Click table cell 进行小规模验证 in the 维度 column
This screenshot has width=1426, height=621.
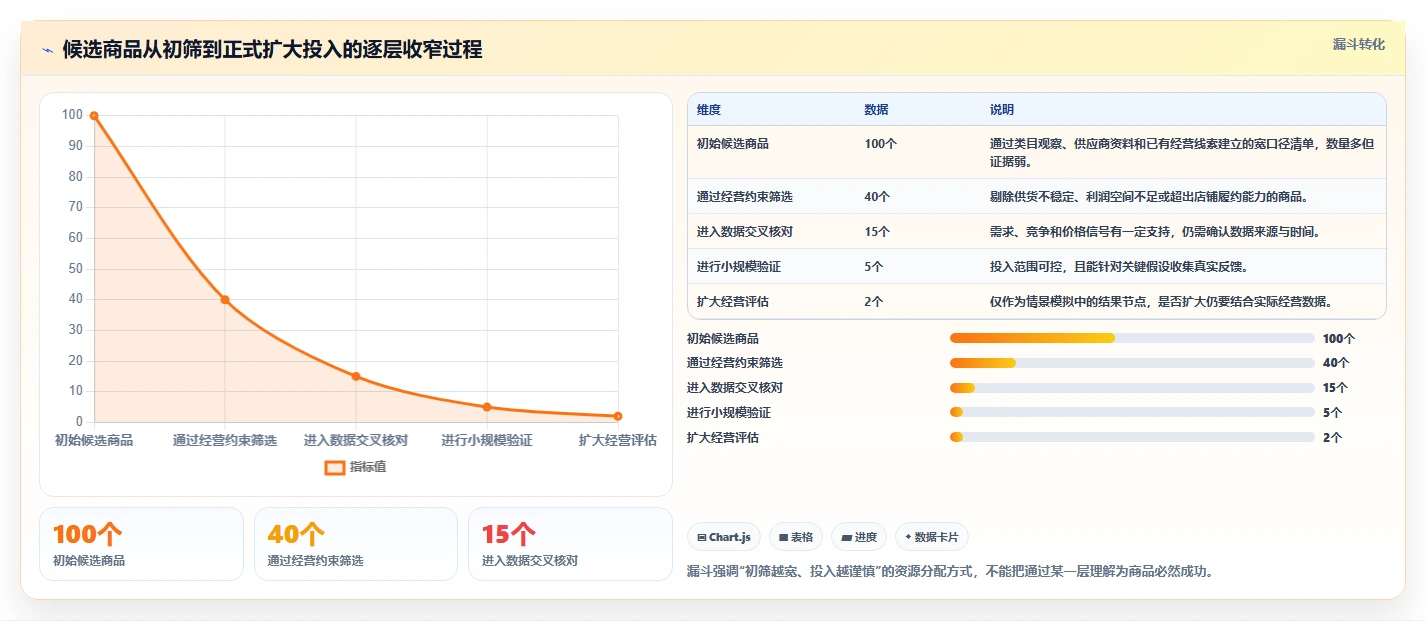(x=739, y=266)
